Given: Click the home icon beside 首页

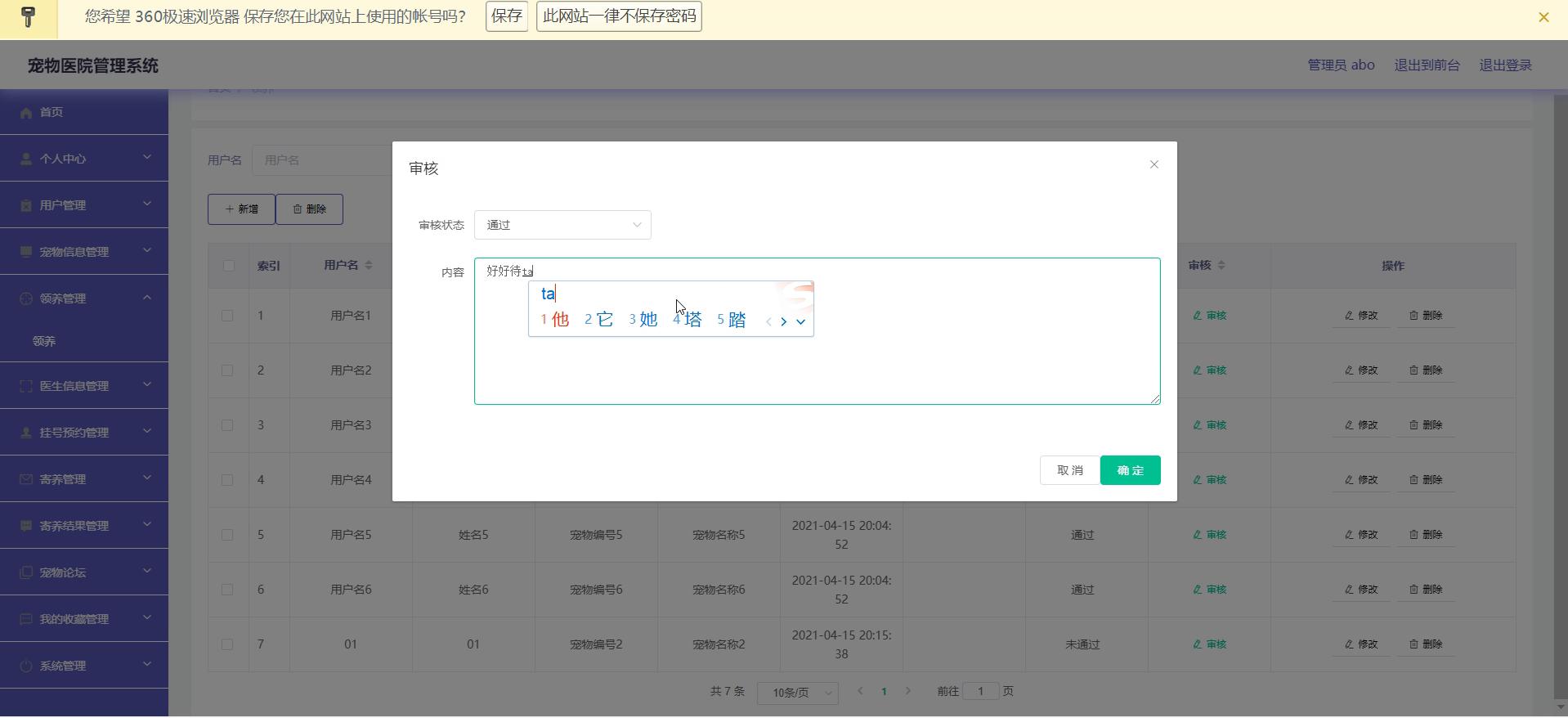Looking at the screenshot, I should point(26,112).
